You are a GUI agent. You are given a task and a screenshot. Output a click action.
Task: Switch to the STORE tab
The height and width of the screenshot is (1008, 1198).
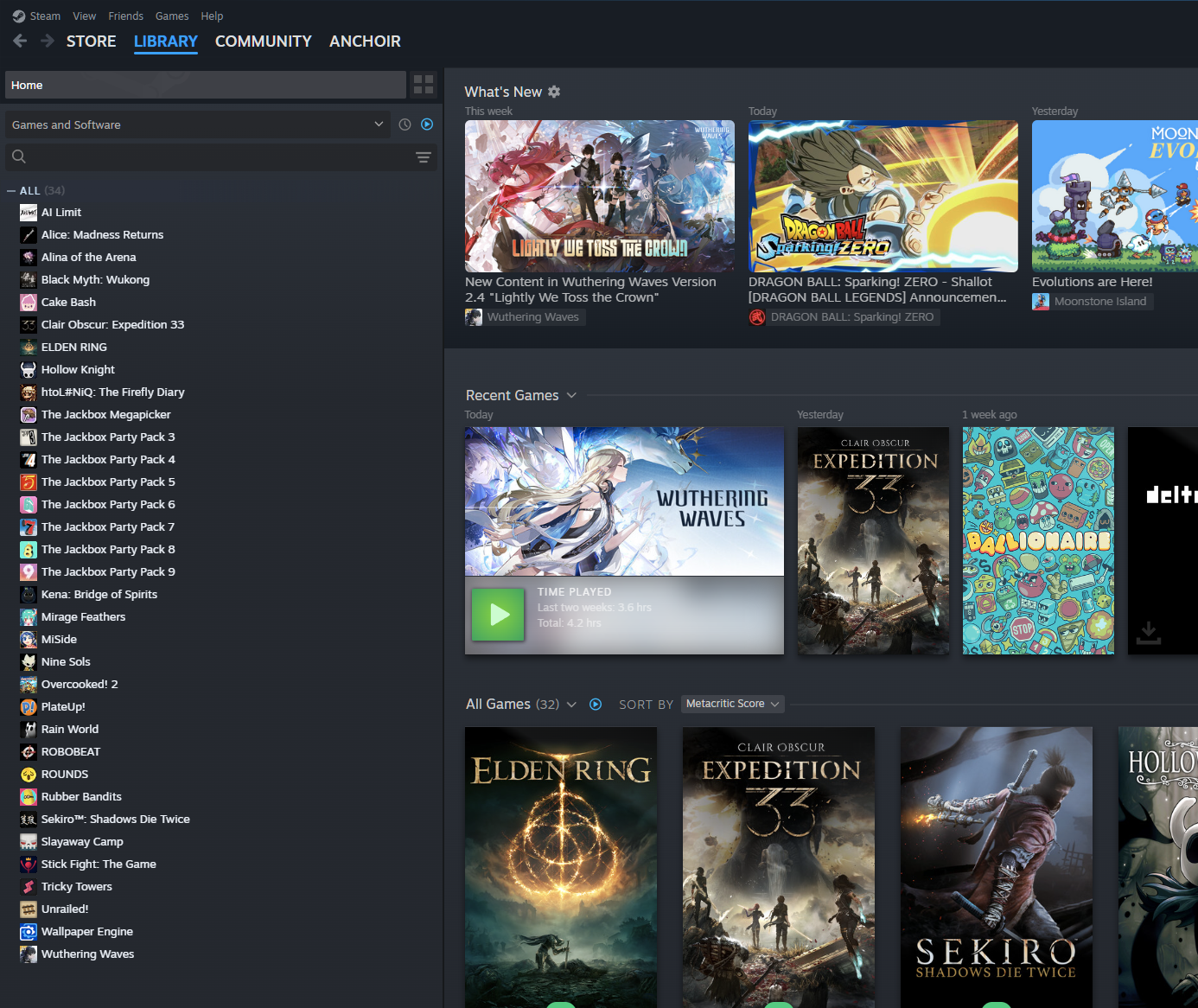click(92, 41)
